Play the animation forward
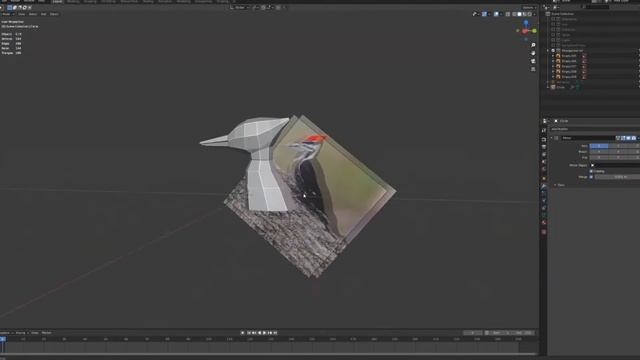Screen dimensions: 640x360 264,333
